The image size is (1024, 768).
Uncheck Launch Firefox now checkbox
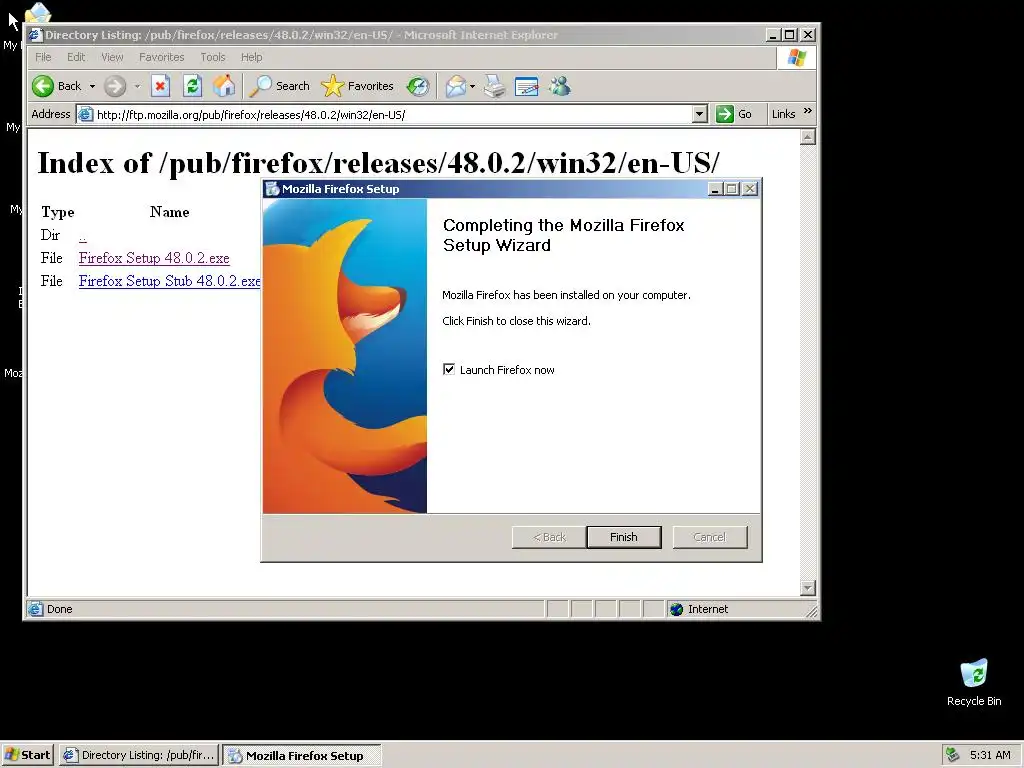449,370
